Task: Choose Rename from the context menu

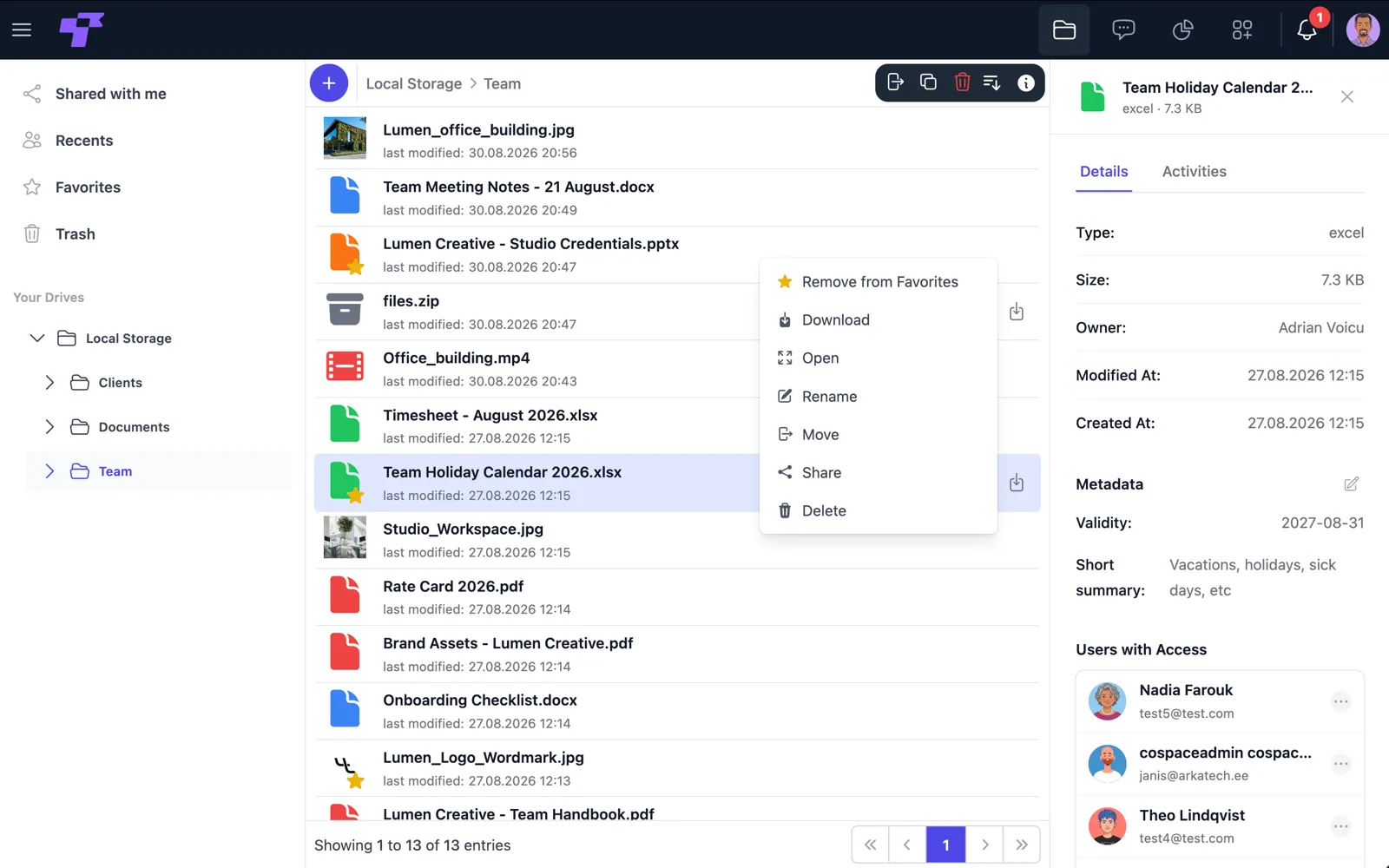Action: point(878,397)
